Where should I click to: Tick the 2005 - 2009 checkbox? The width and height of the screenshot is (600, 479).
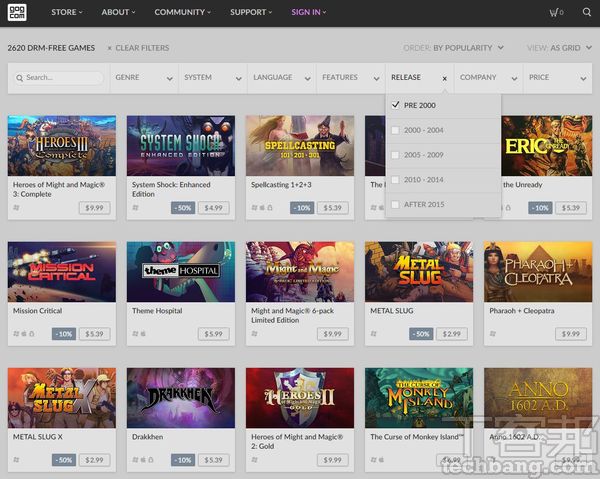click(397, 155)
